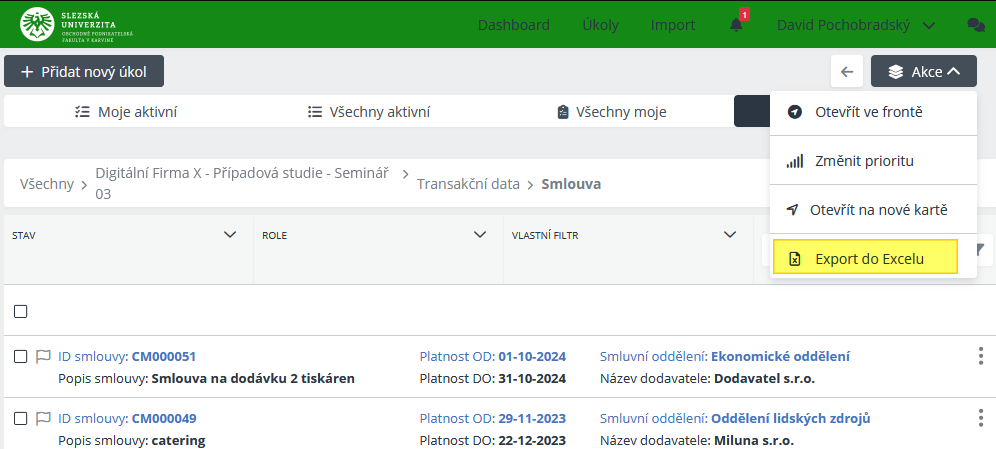Select Export do Excelu from the menu
The image size is (996, 449).
pyautogui.click(x=866, y=259)
